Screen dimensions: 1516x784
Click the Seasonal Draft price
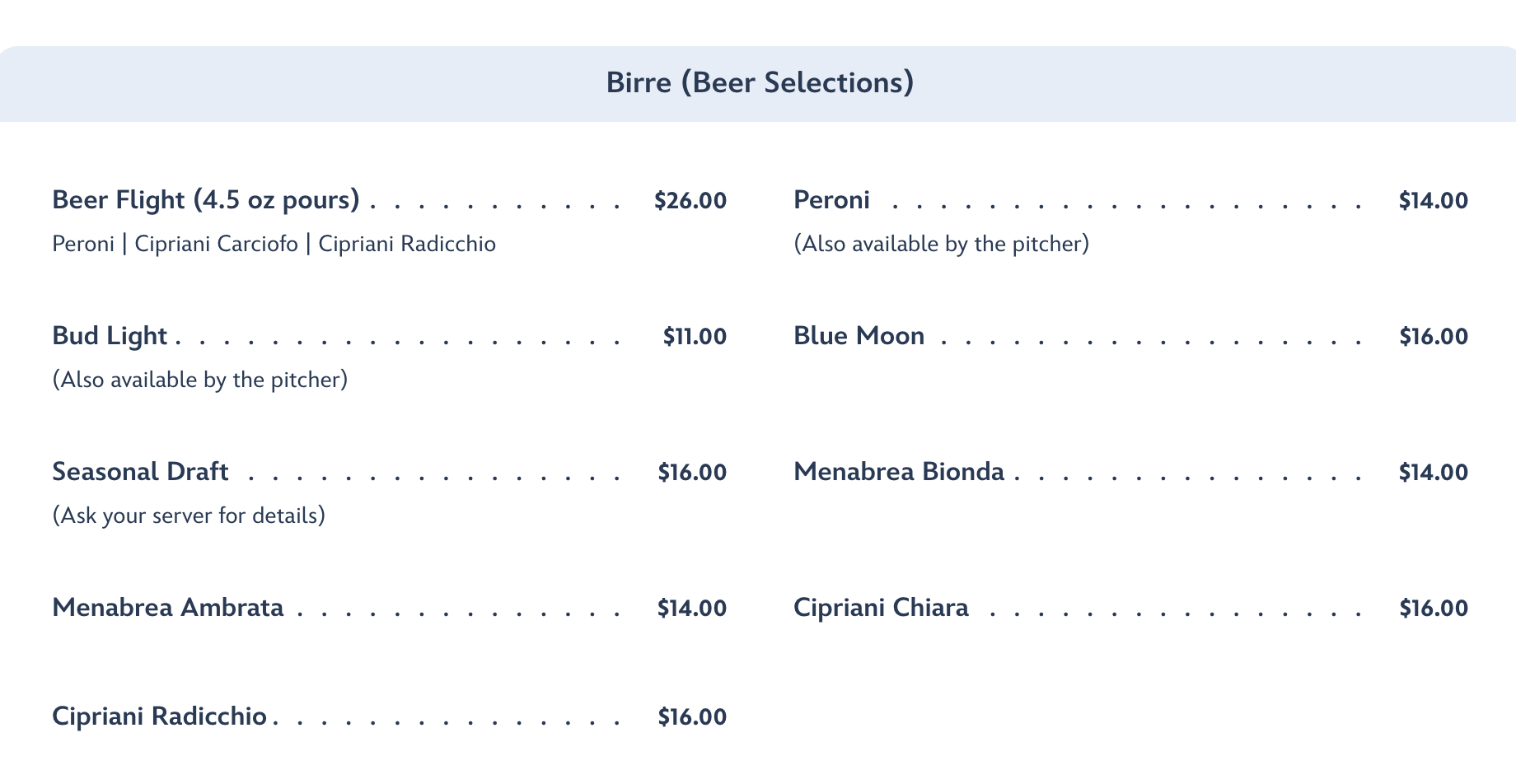coord(692,473)
